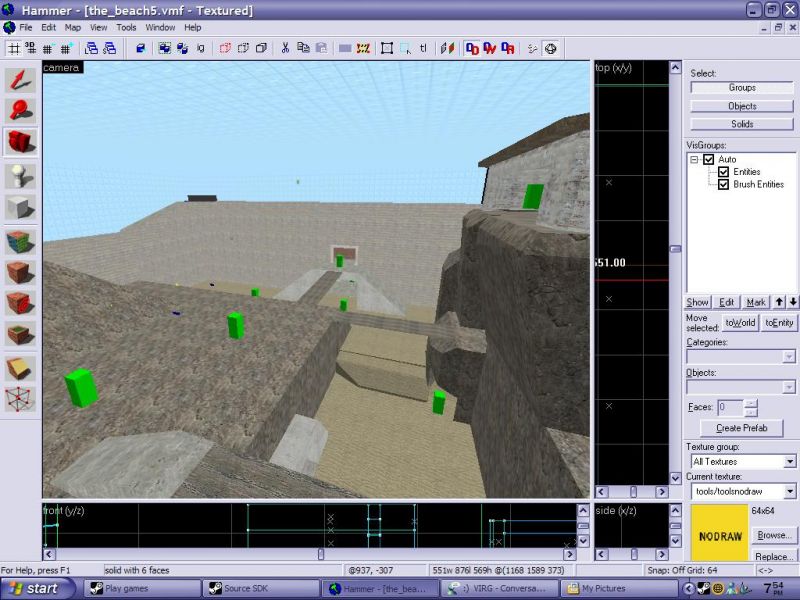Screen dimensions: 800x600
Task: Toggle Brush Entities visgroup checkbox
Action: click(724, 184)
